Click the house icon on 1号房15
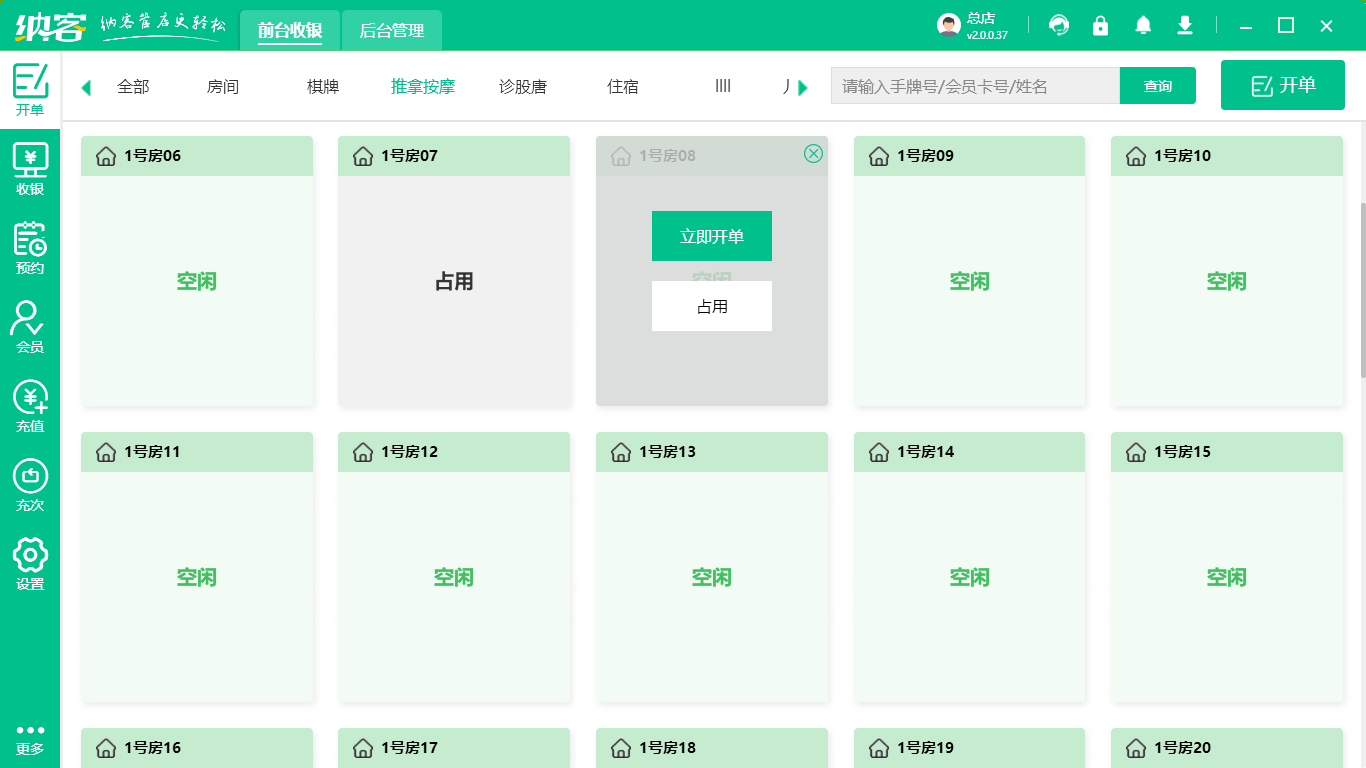The image size is (1366, 768). [x=1136, y=452]
